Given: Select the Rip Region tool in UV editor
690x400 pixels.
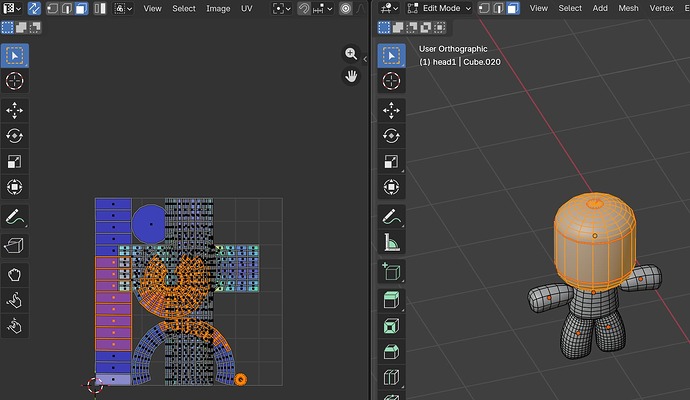Looking at the screenshot, I should coord(15,246).
